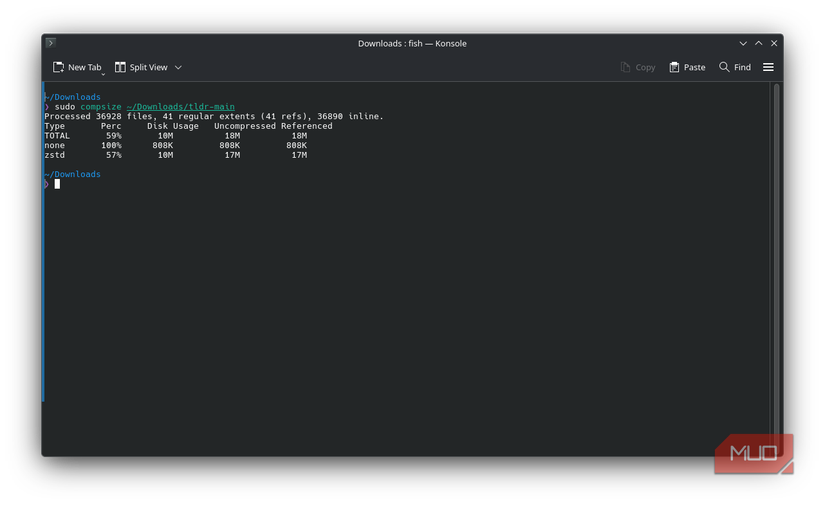The height and width of the screenshot is (506, 825).
Task: Close the Konsole window
Action: (774, 43)
